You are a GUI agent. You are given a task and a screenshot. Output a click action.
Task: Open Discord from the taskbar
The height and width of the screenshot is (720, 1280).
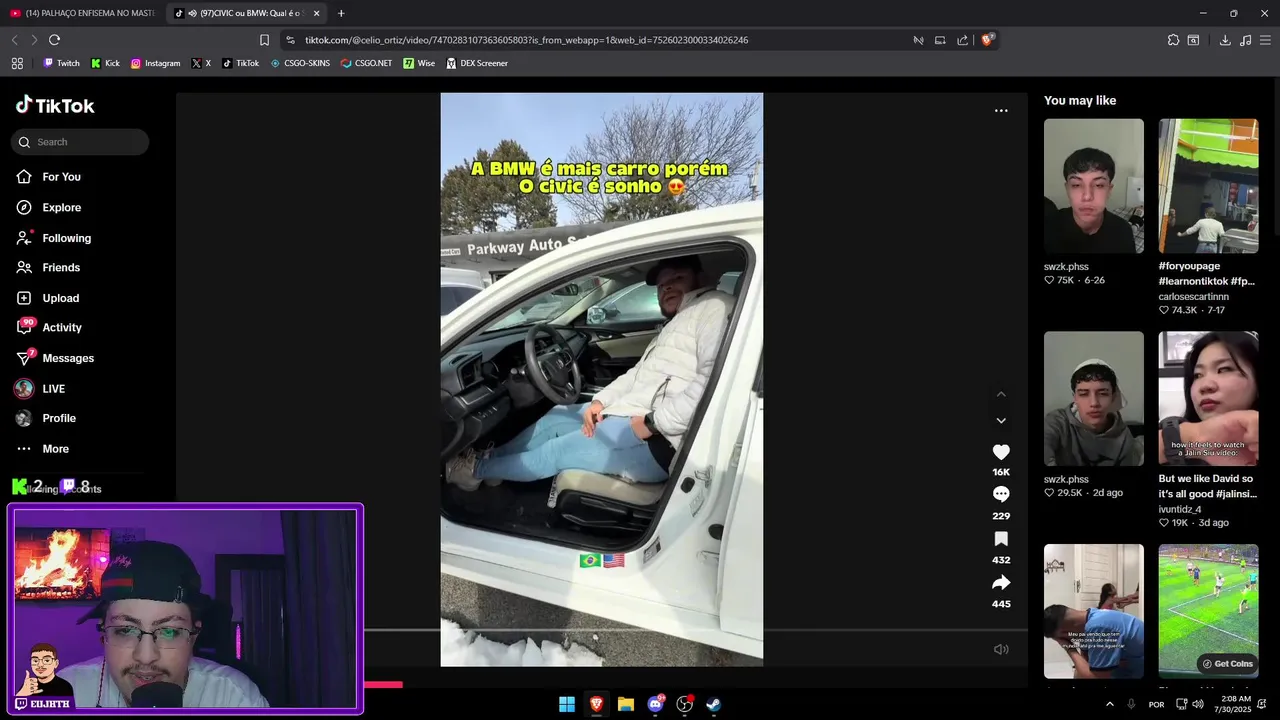(x=655, y=704)
